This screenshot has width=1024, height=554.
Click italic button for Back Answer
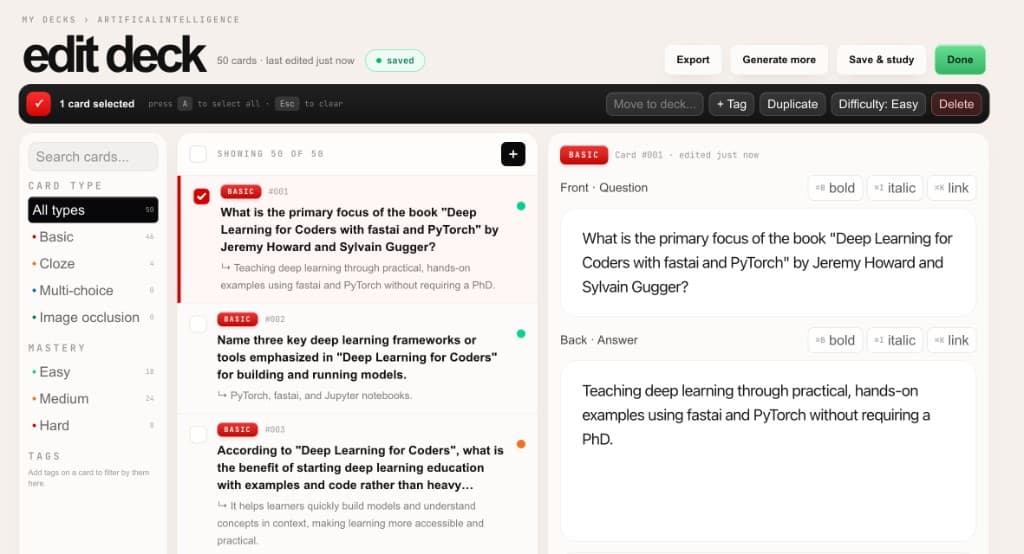(895, 340)
